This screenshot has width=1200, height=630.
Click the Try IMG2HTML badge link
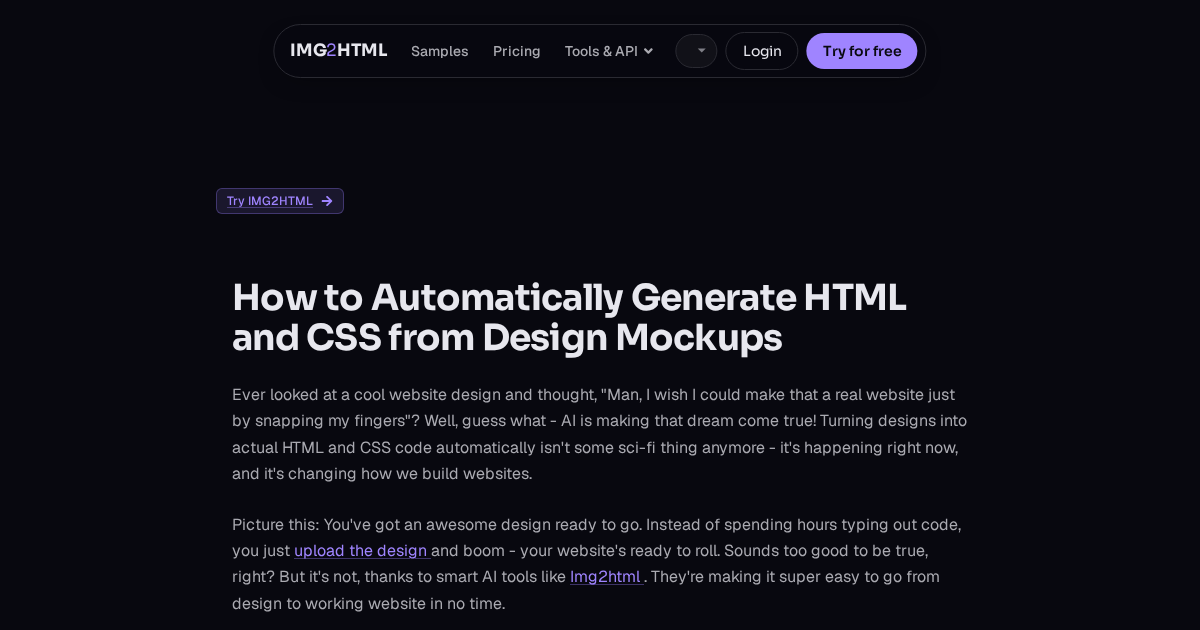(280, 201)
